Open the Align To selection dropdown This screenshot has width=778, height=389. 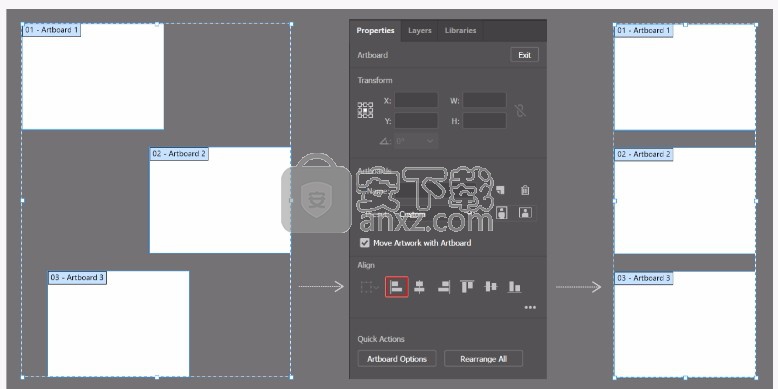click(370, 287)
